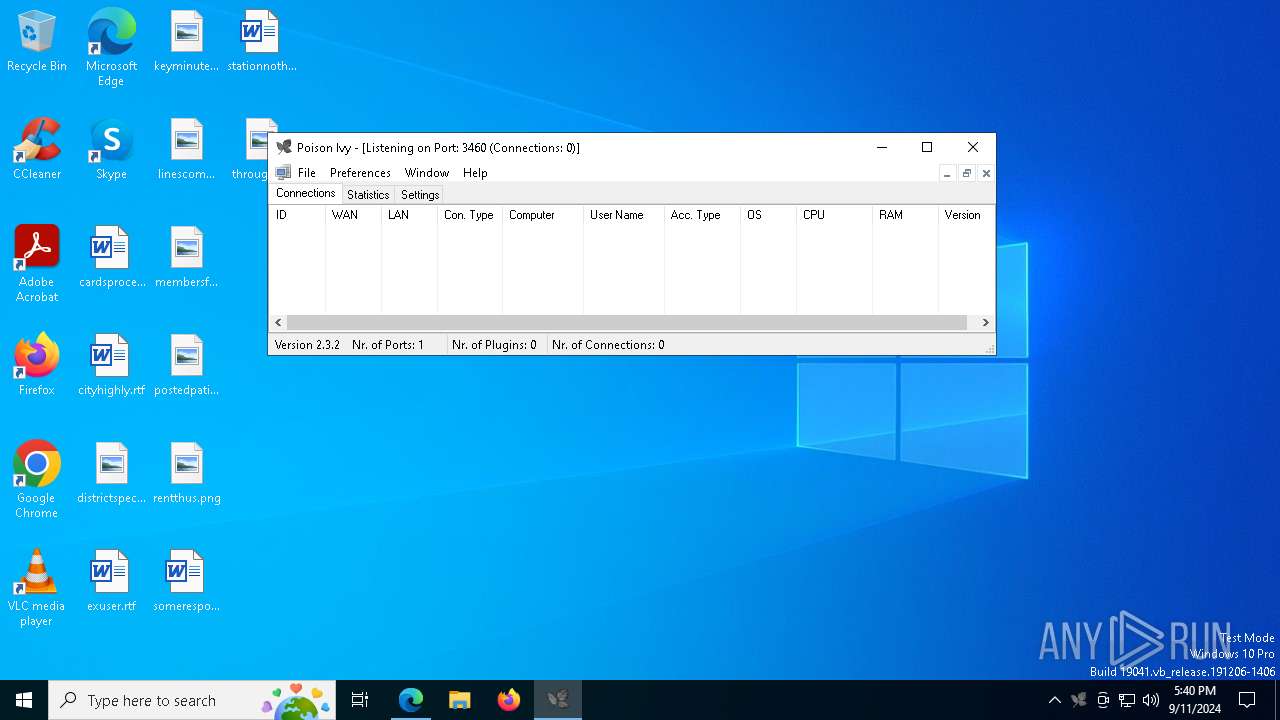The height and width of the screenshot is (720, 1280).
Task: Minimize the inner MDI child window
Action: pyautogui.click(x=947, y=173)
